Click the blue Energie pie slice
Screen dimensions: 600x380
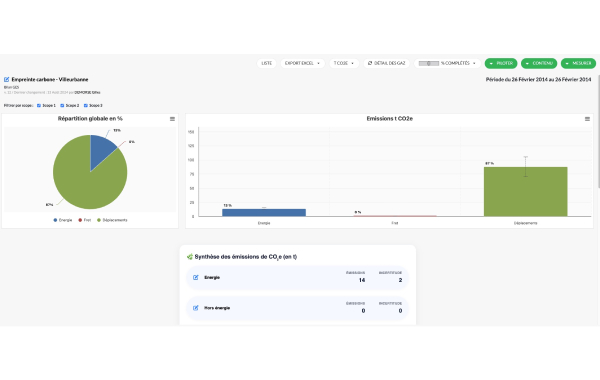pyautogui.click(x=100, y=149)
